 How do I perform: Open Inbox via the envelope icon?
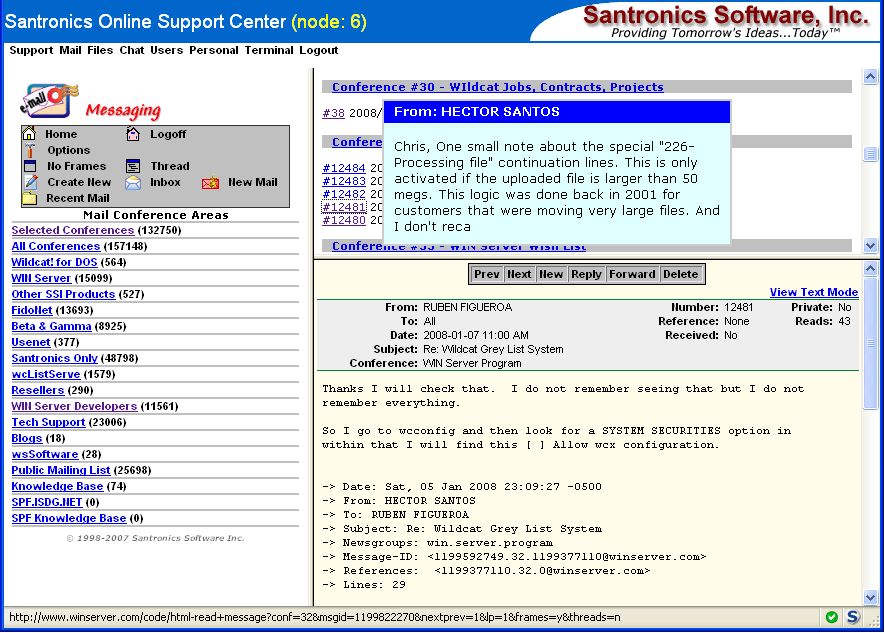[133, 182]
